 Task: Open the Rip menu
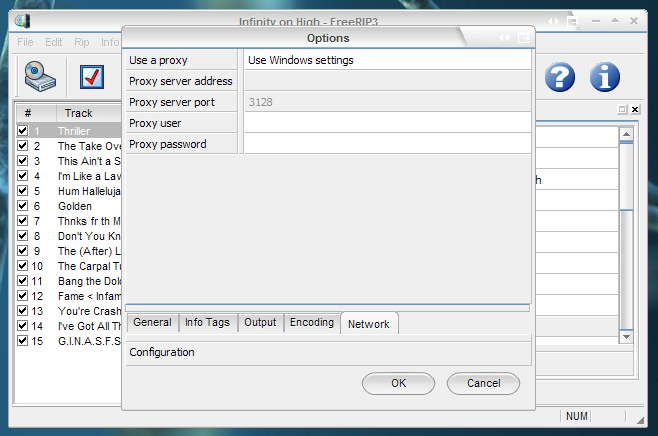(x=82, y=42)
